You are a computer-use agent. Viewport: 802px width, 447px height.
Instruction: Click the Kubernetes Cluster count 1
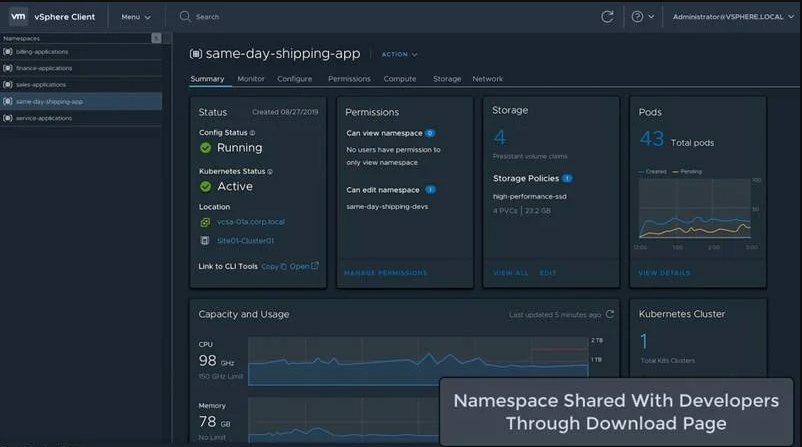point(644,341)
